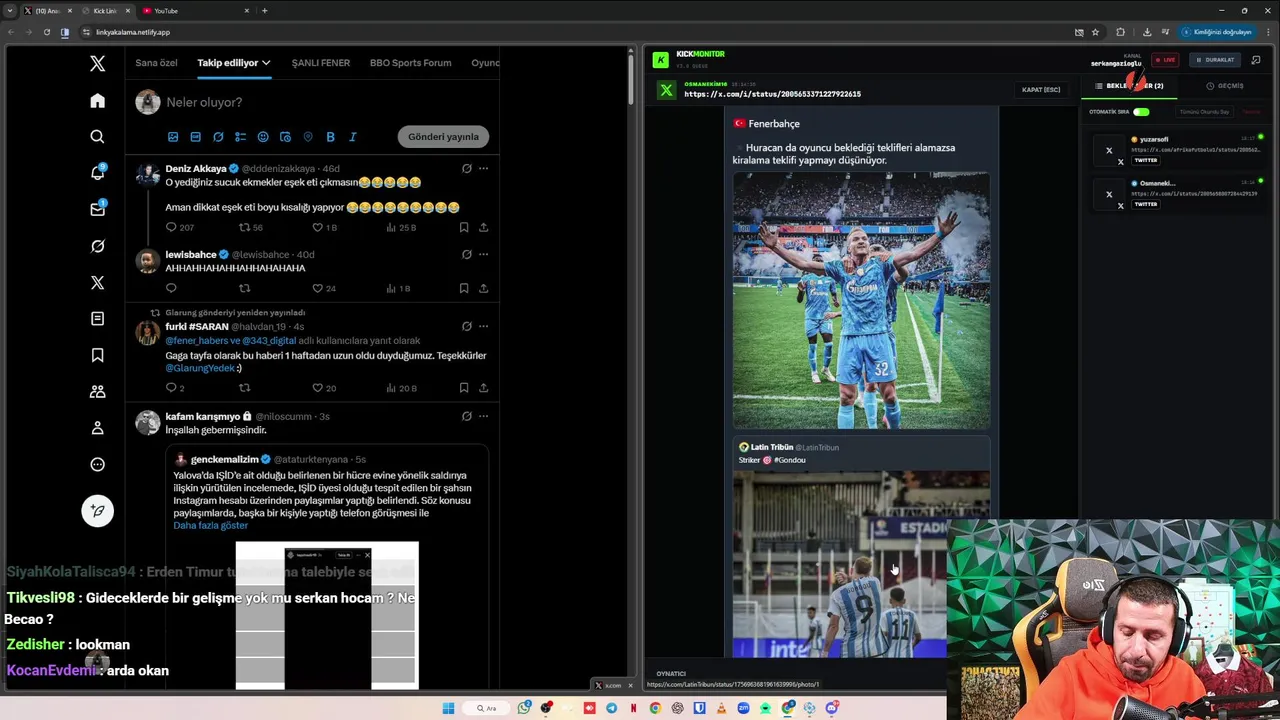Open Notifications bell in X sidebar
This screenshot has width=1280, height=720.
(x=97, y=173)
